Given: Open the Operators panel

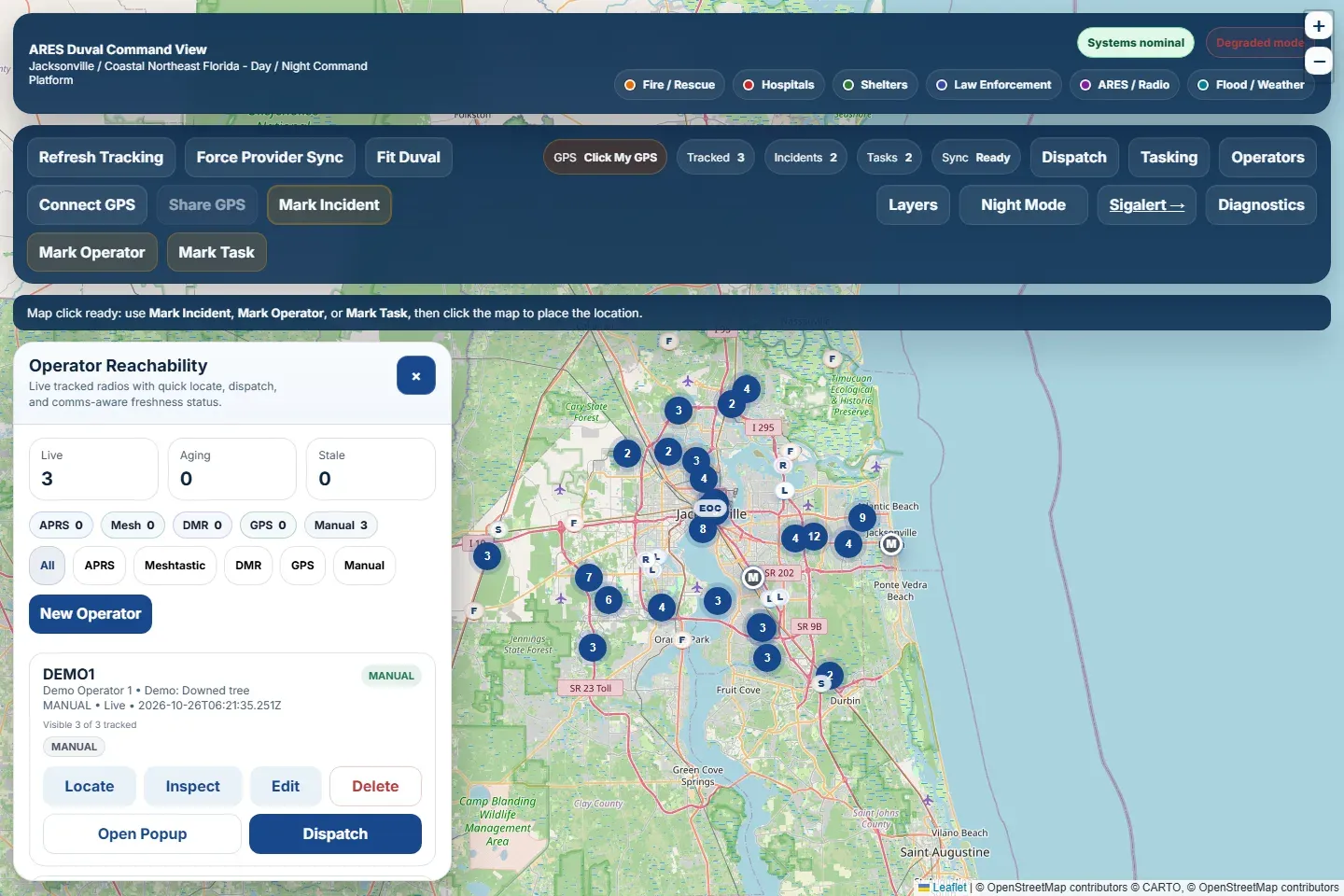Looking at the screenshot, I should [x=1267, y=158].
